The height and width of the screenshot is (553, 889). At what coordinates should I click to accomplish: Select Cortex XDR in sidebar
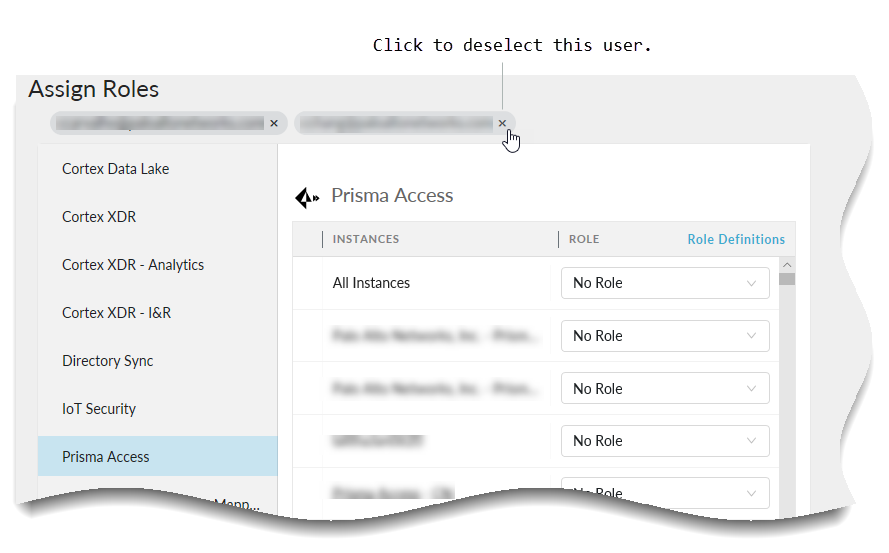[99, 217]
